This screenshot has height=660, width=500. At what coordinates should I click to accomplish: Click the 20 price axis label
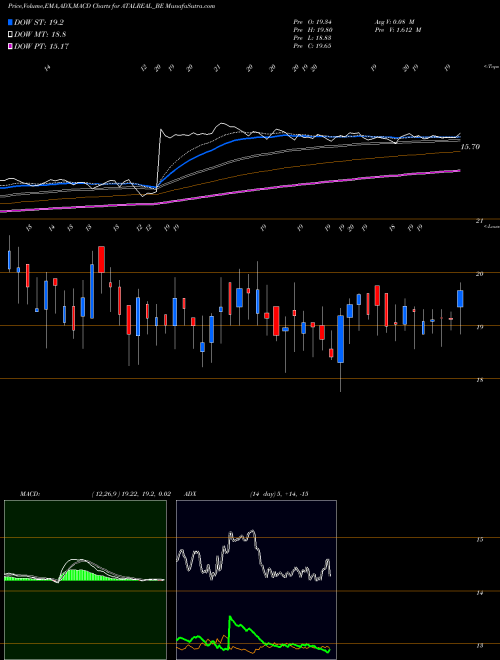[x=479, y=274]
